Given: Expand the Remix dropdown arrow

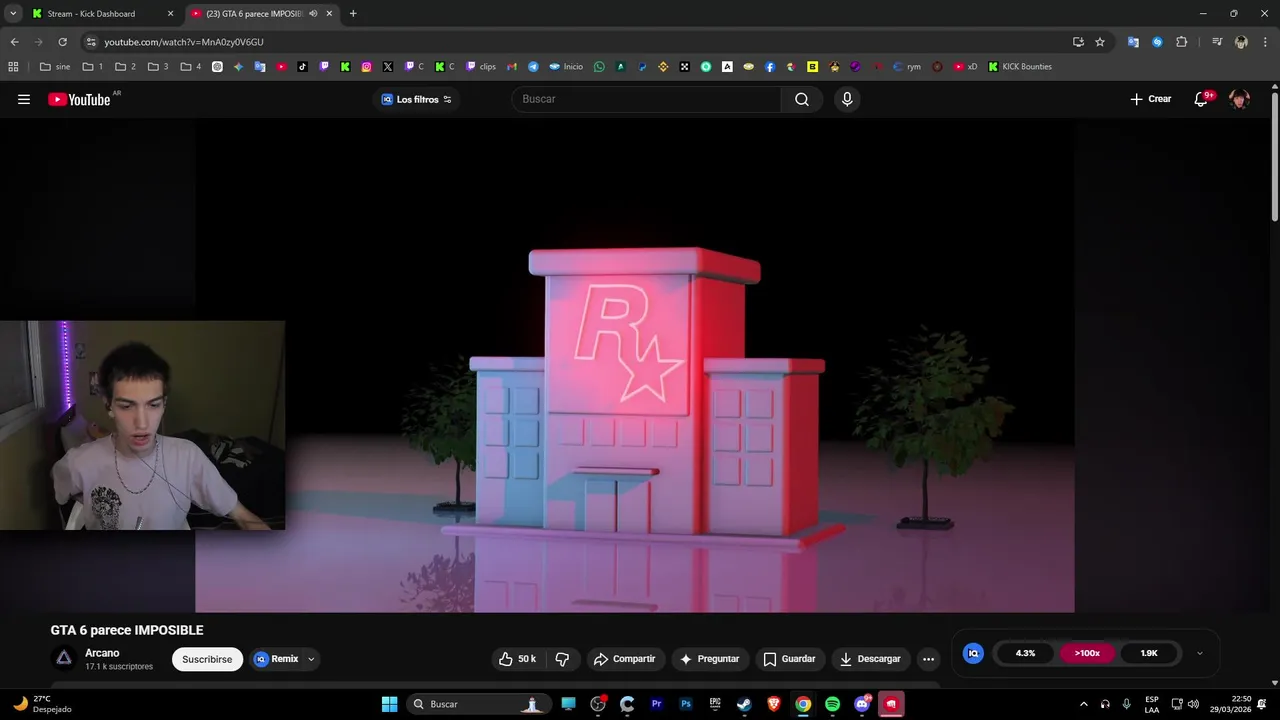Looking at the screenshot, I should tap(311, 659).
